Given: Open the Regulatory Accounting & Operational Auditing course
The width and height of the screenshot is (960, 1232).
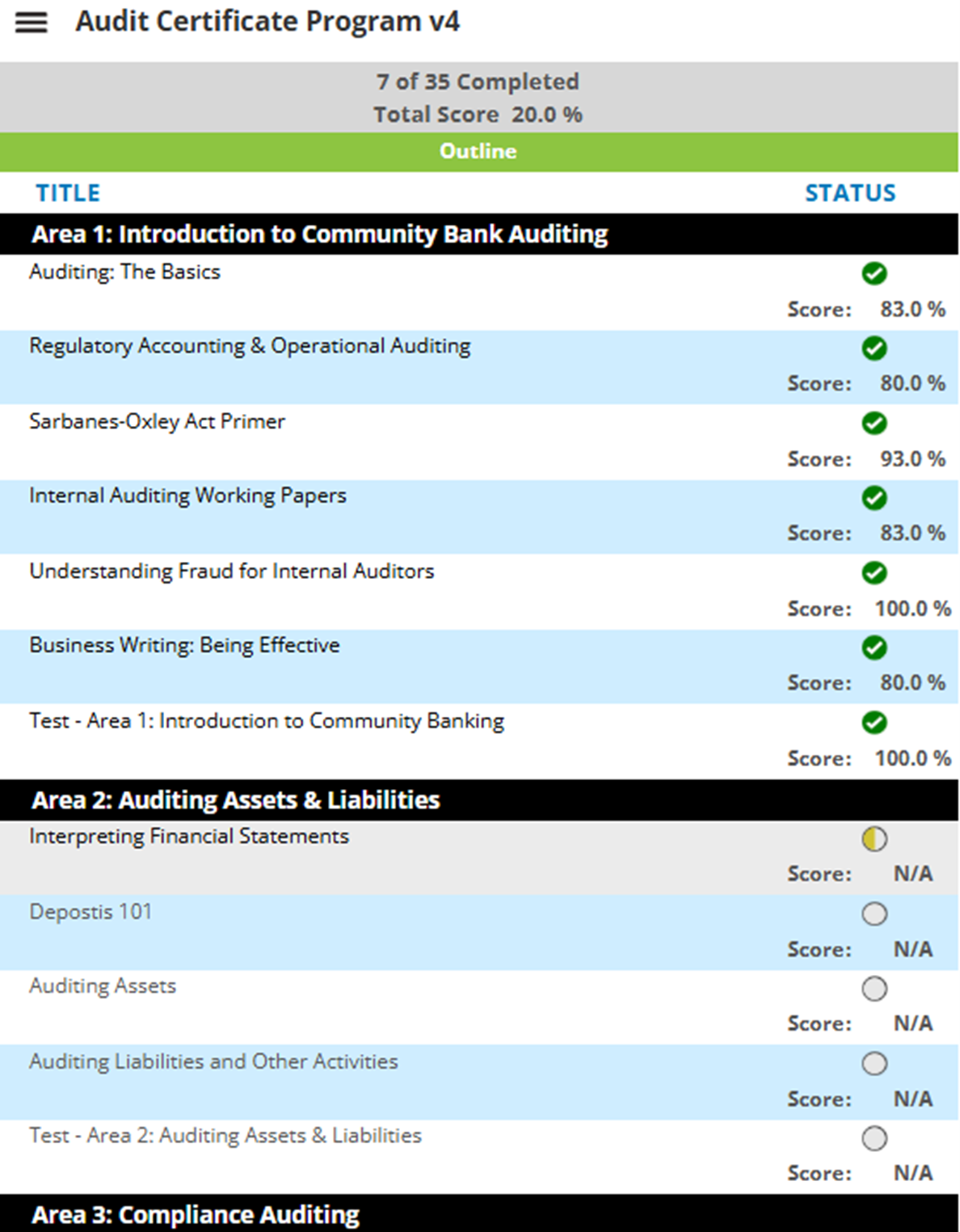Looking at the screenshot, I should (249, 346).
